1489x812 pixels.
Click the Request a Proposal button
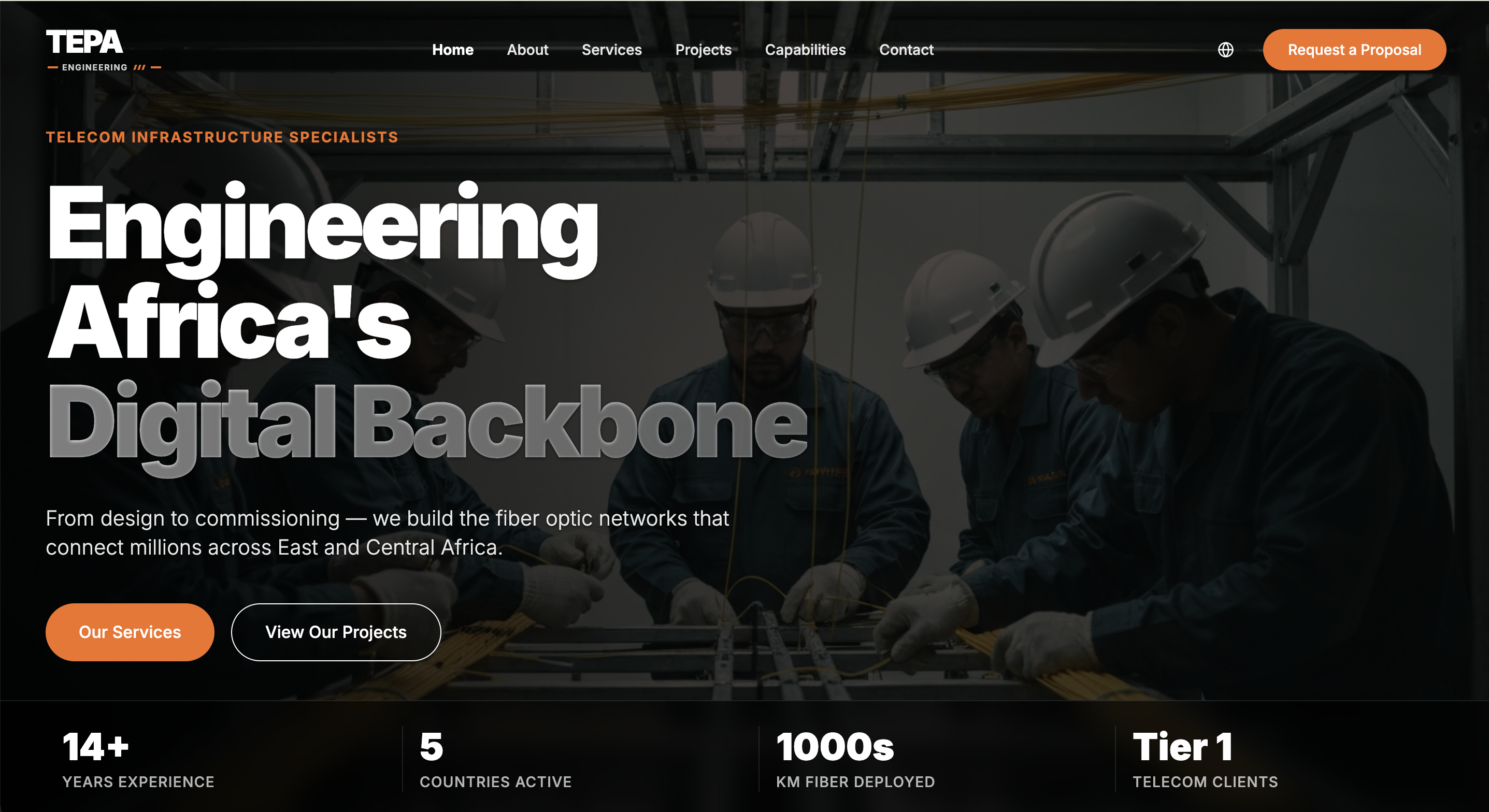tap(1354, 50)
